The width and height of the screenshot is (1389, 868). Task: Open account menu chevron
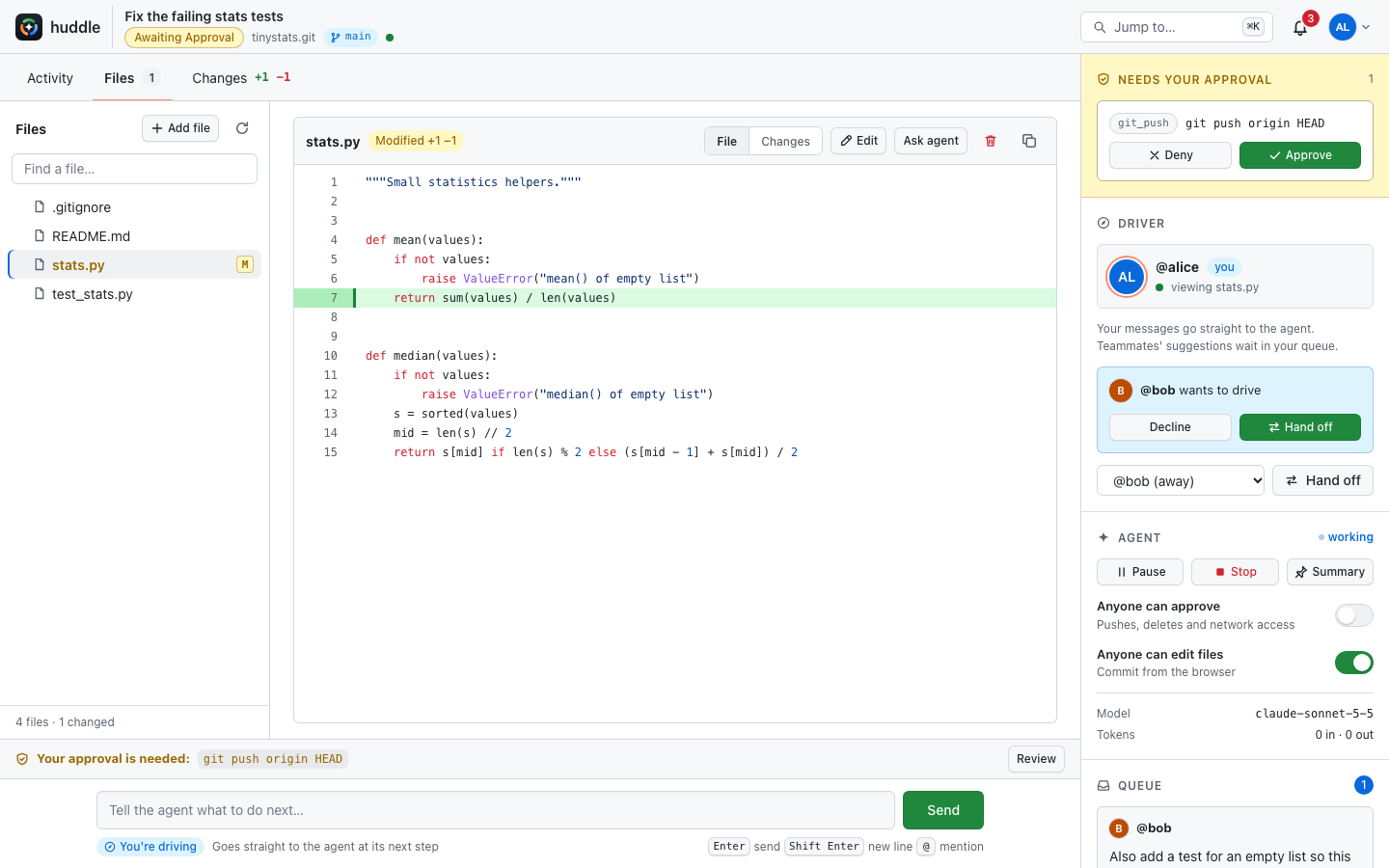click(1366, 27)
